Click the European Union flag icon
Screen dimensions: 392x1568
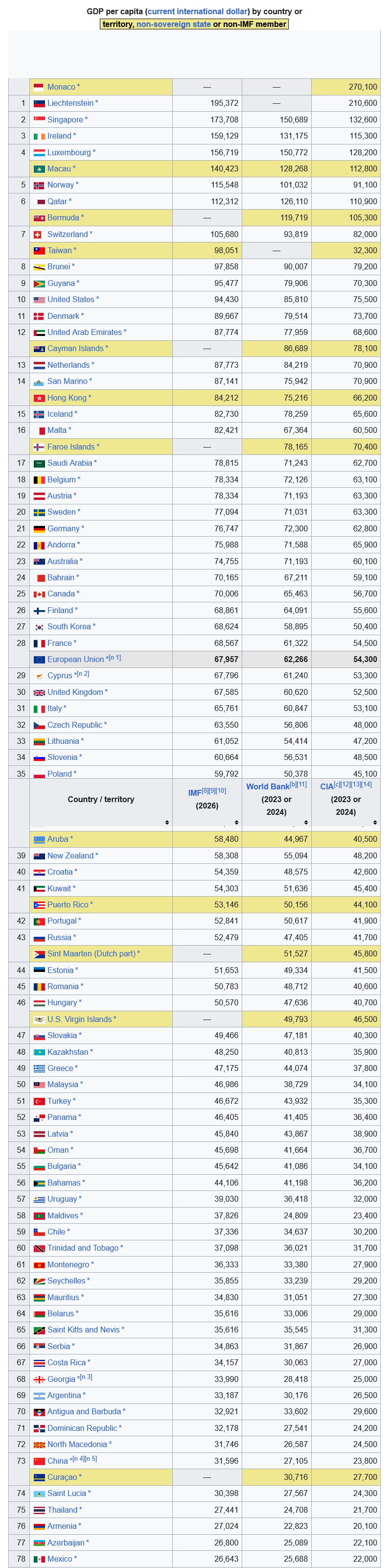coord(39,660)
